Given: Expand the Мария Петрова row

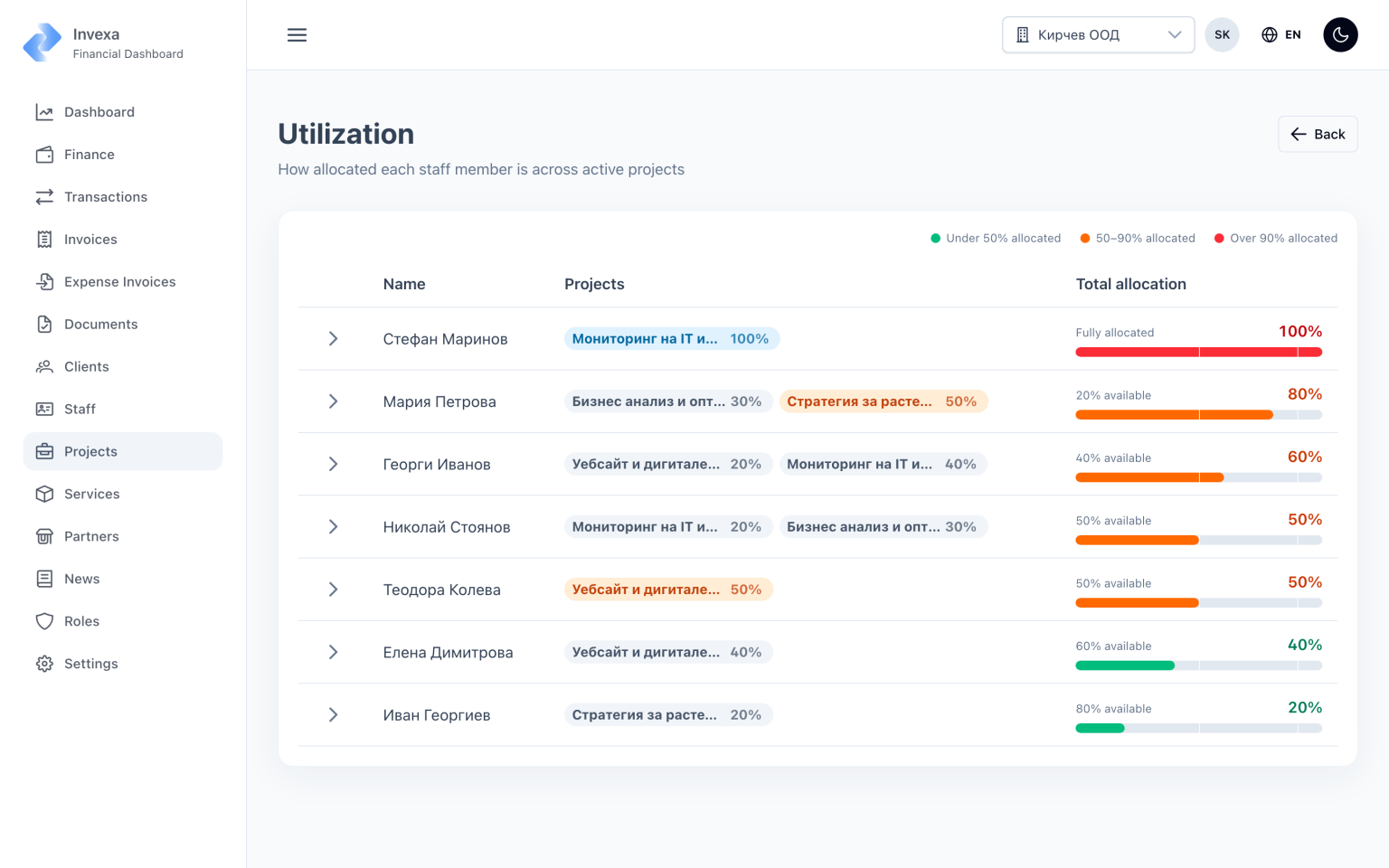Looking at the screenshot, I should [333, 401].
